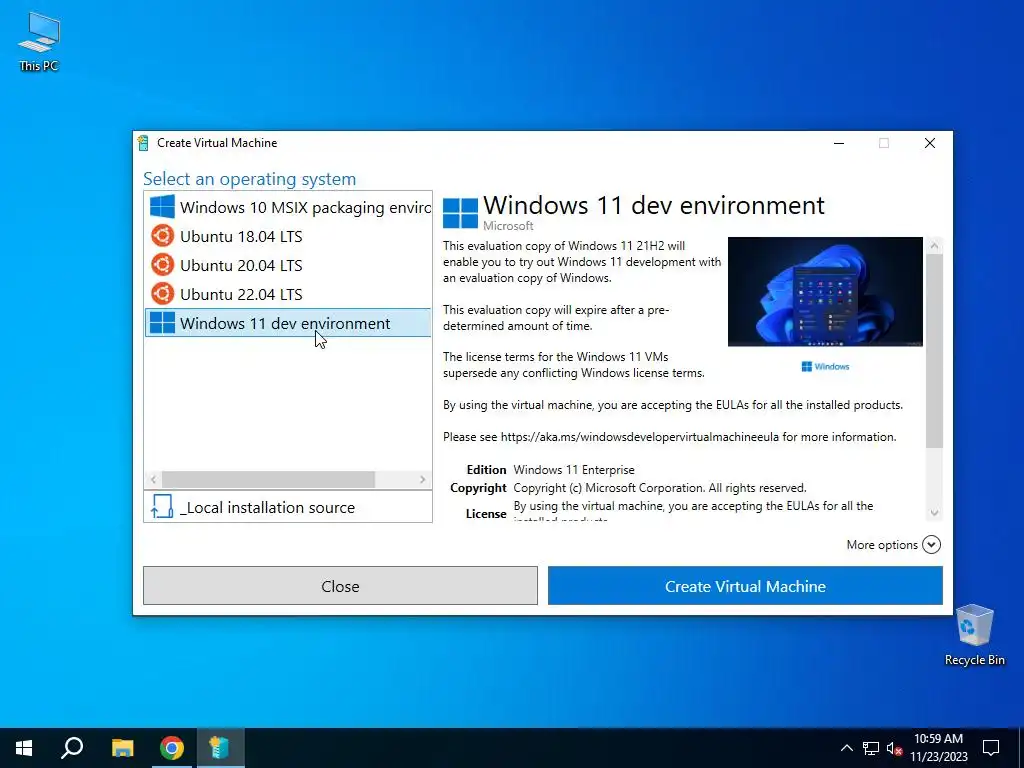Open taskbar Search
Image resolution: width=1024 pixels, height=768 pixels.
pyautogui.click(x=72, y=748)
